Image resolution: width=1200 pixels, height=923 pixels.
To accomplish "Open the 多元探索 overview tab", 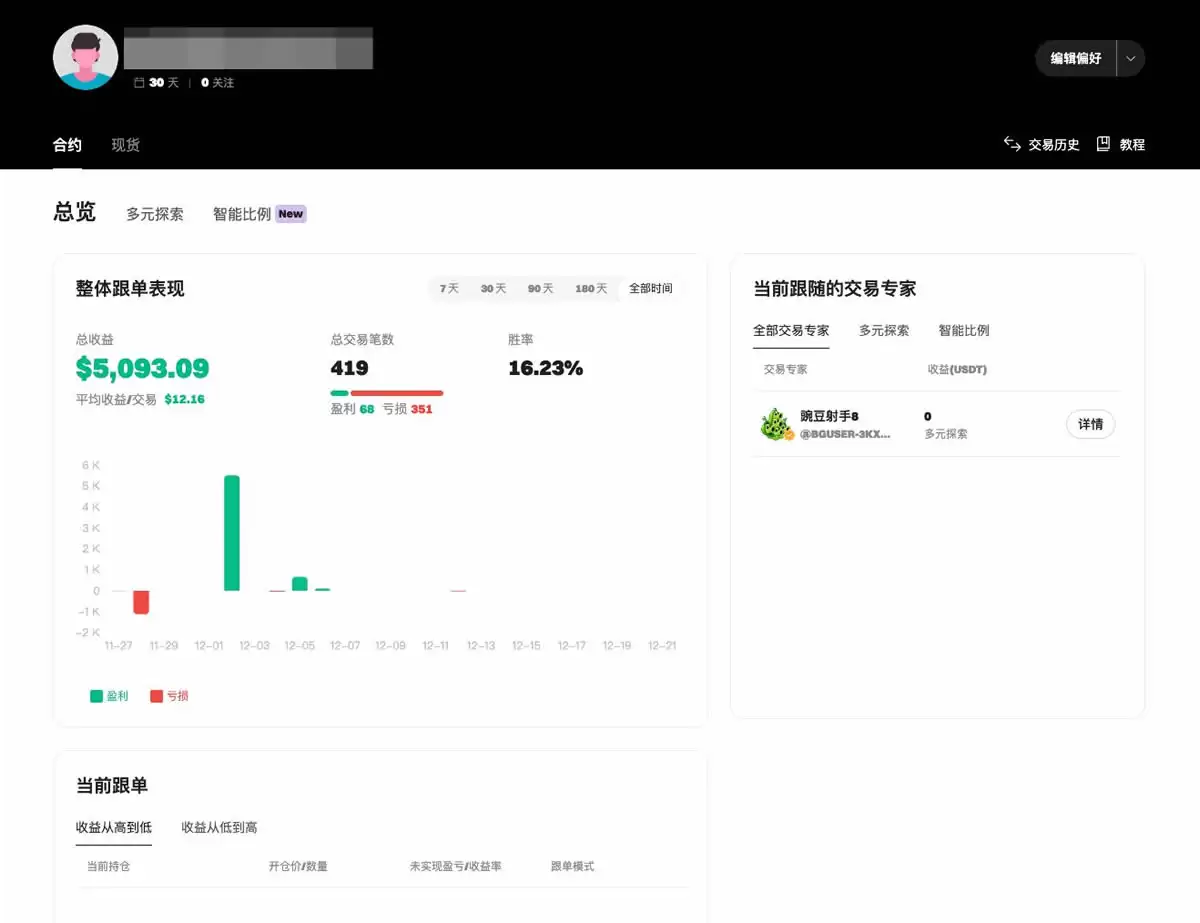I will pos(154,213).
